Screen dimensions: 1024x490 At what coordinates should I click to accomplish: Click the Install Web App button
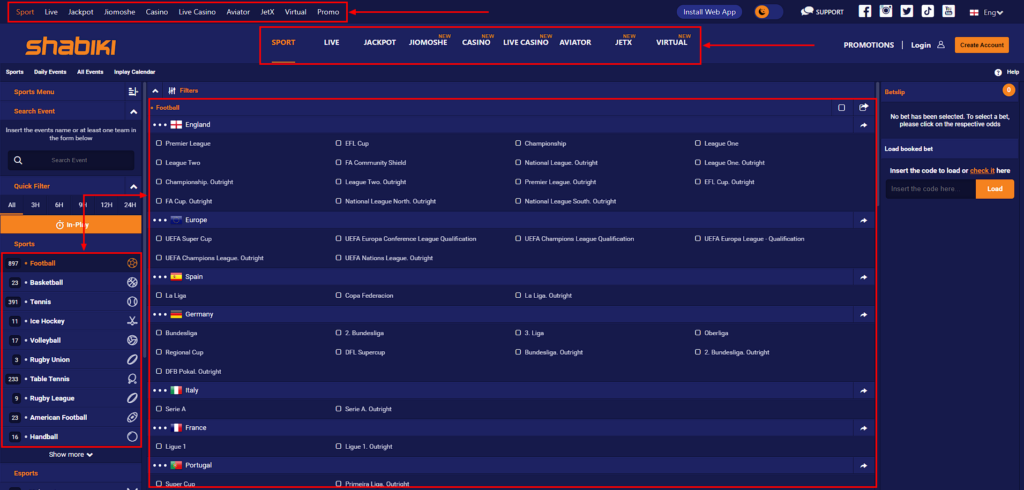[709, 12]
